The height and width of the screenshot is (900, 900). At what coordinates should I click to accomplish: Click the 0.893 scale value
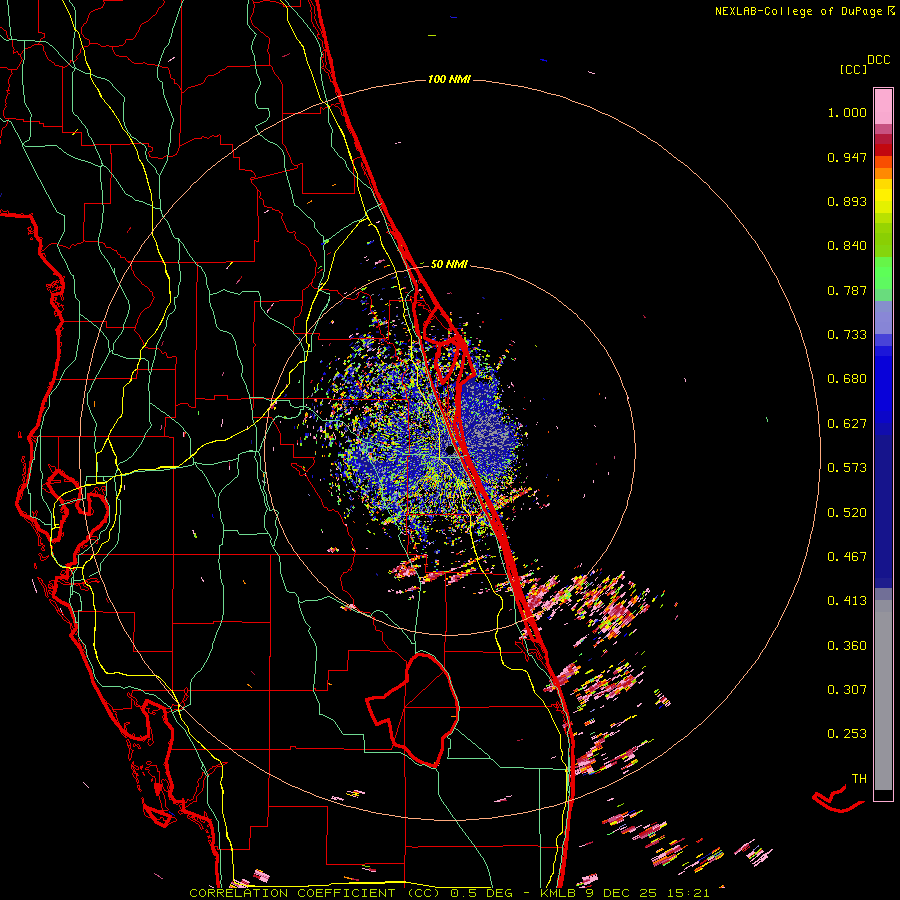tap(847, 201)
